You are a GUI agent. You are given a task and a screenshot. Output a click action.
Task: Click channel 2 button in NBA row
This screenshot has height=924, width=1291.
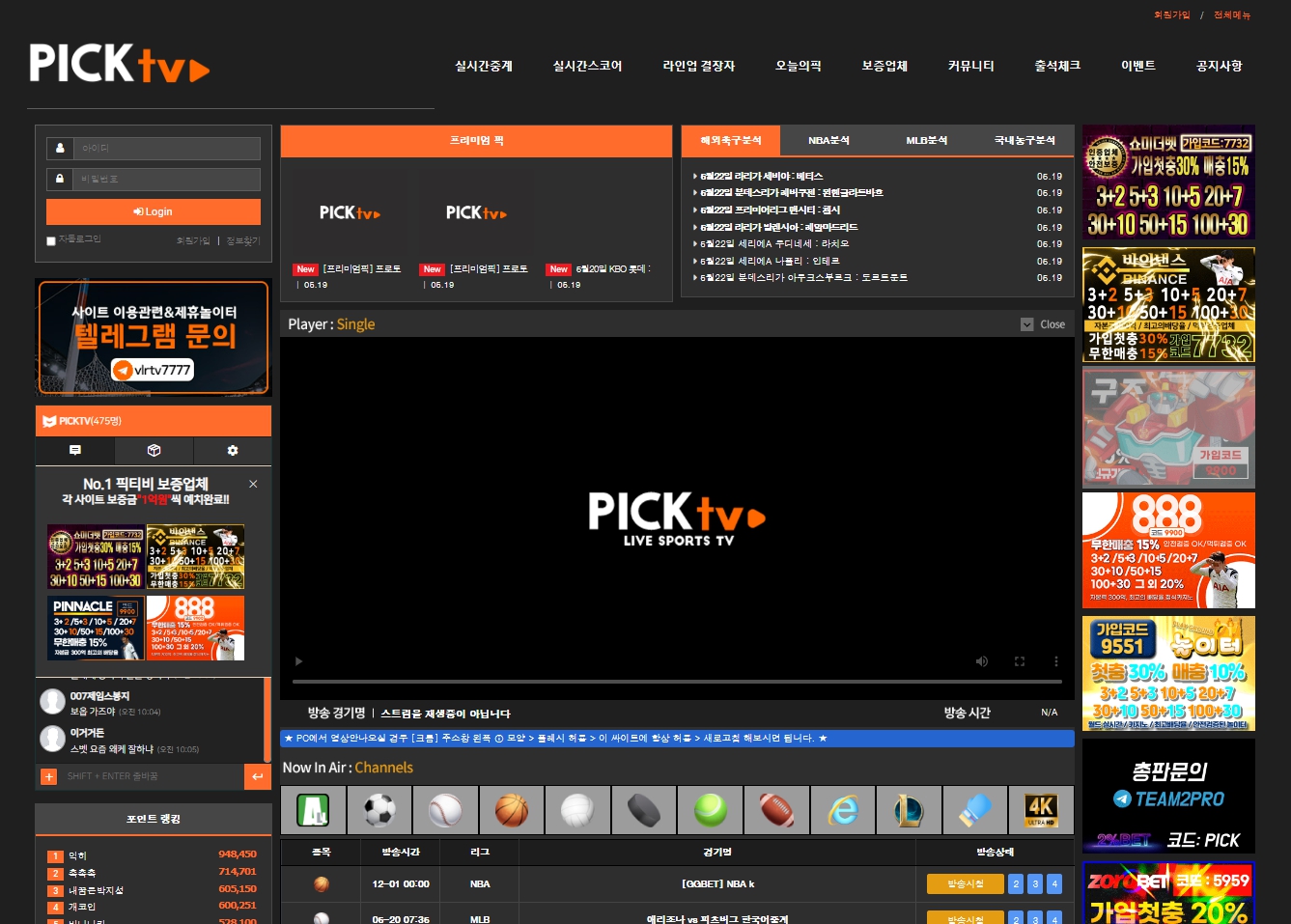pos(1016,883)
